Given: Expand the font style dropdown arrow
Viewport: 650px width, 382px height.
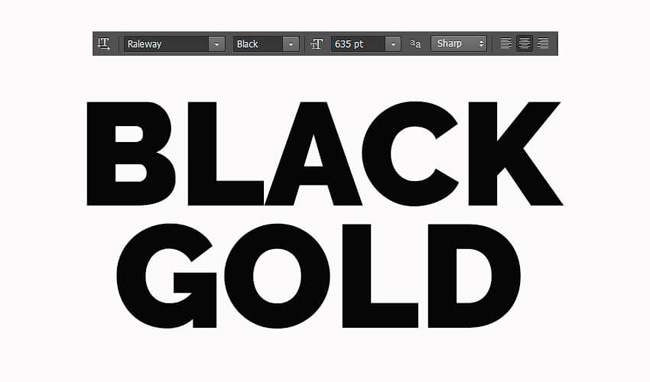Looking at the screenshot, I should (291, 44).
